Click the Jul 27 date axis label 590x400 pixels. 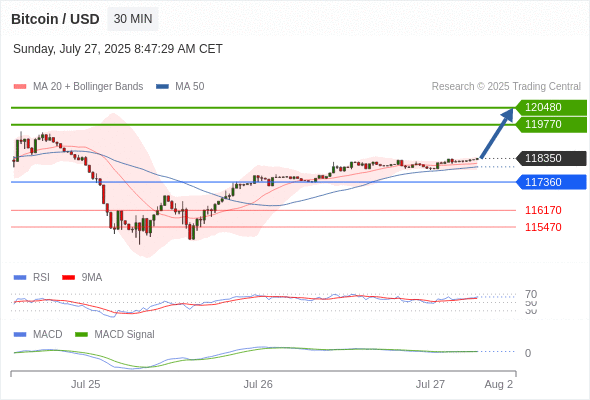[430, 384]
